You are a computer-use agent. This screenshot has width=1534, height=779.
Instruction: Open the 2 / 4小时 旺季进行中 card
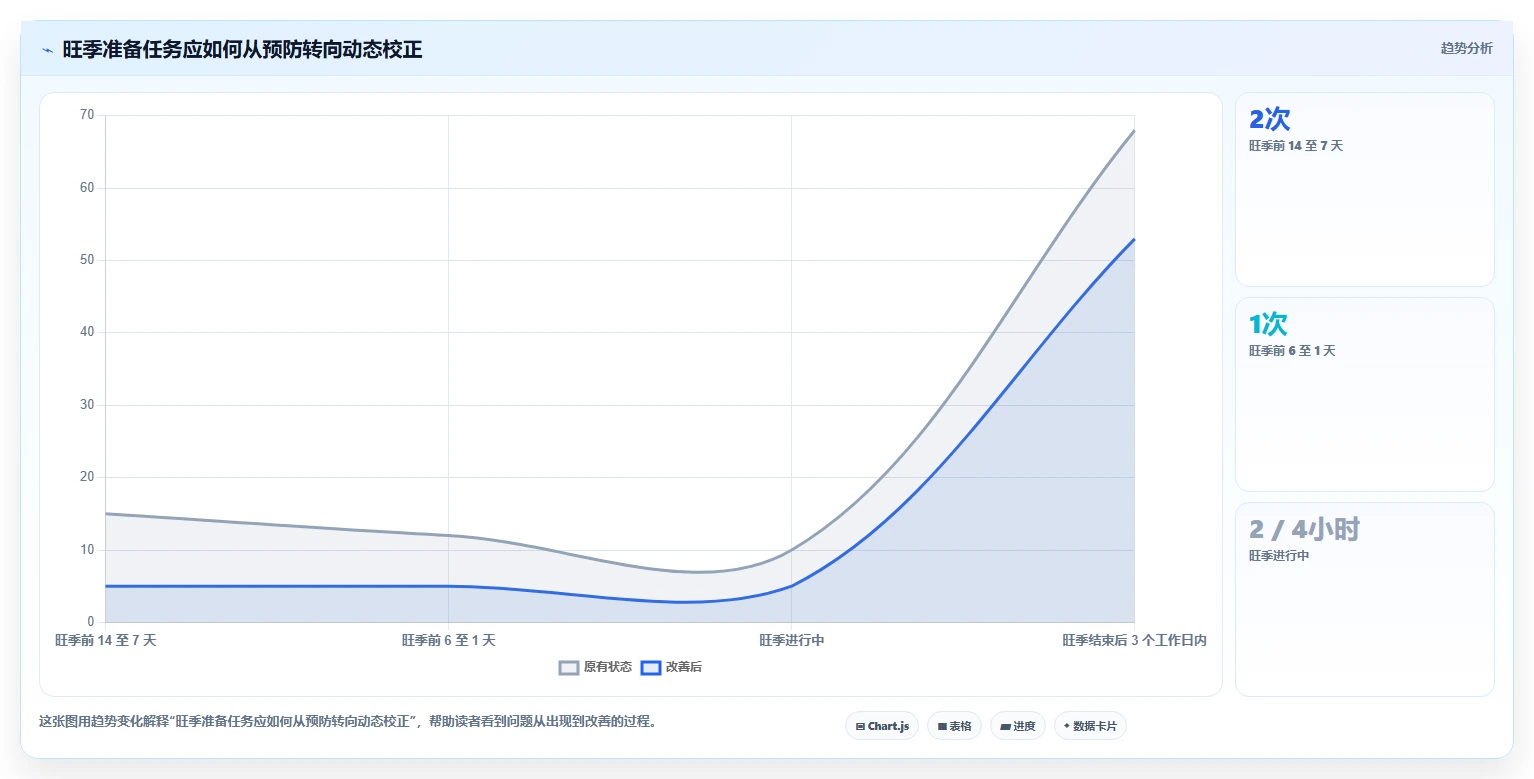[x=1365, y=599]
